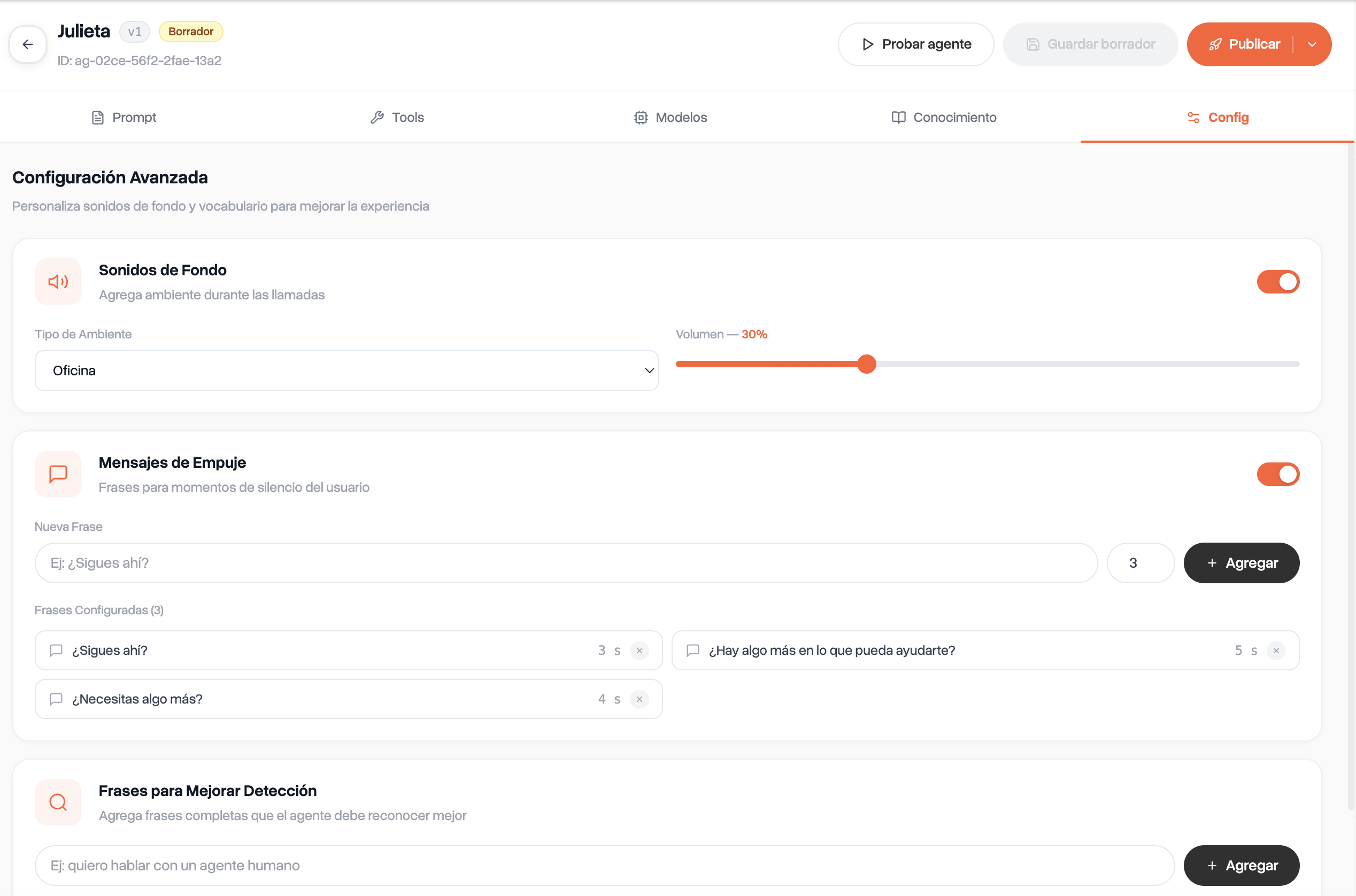Viewport: 1356px width, 896px height.
Task: Click the seconds field showing 3
Action: click(1141, 563)
